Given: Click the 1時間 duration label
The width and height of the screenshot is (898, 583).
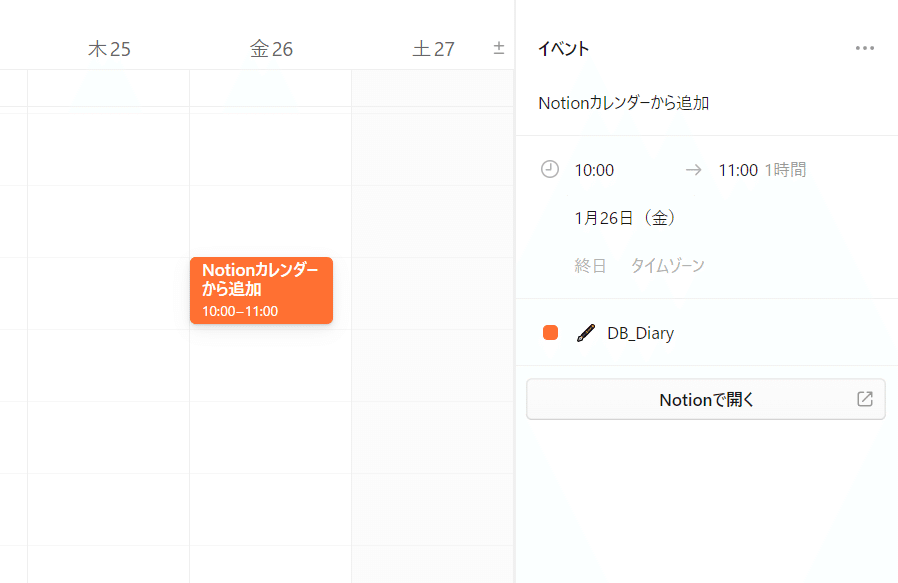Looking at the screenshot, I should (785, 170).
